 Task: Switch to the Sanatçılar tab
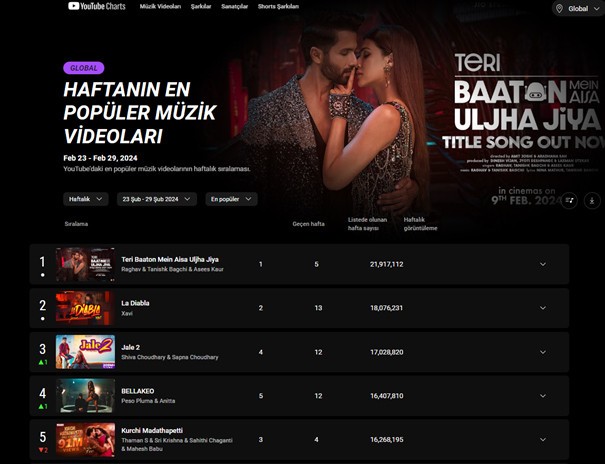(x=235, y=7)
